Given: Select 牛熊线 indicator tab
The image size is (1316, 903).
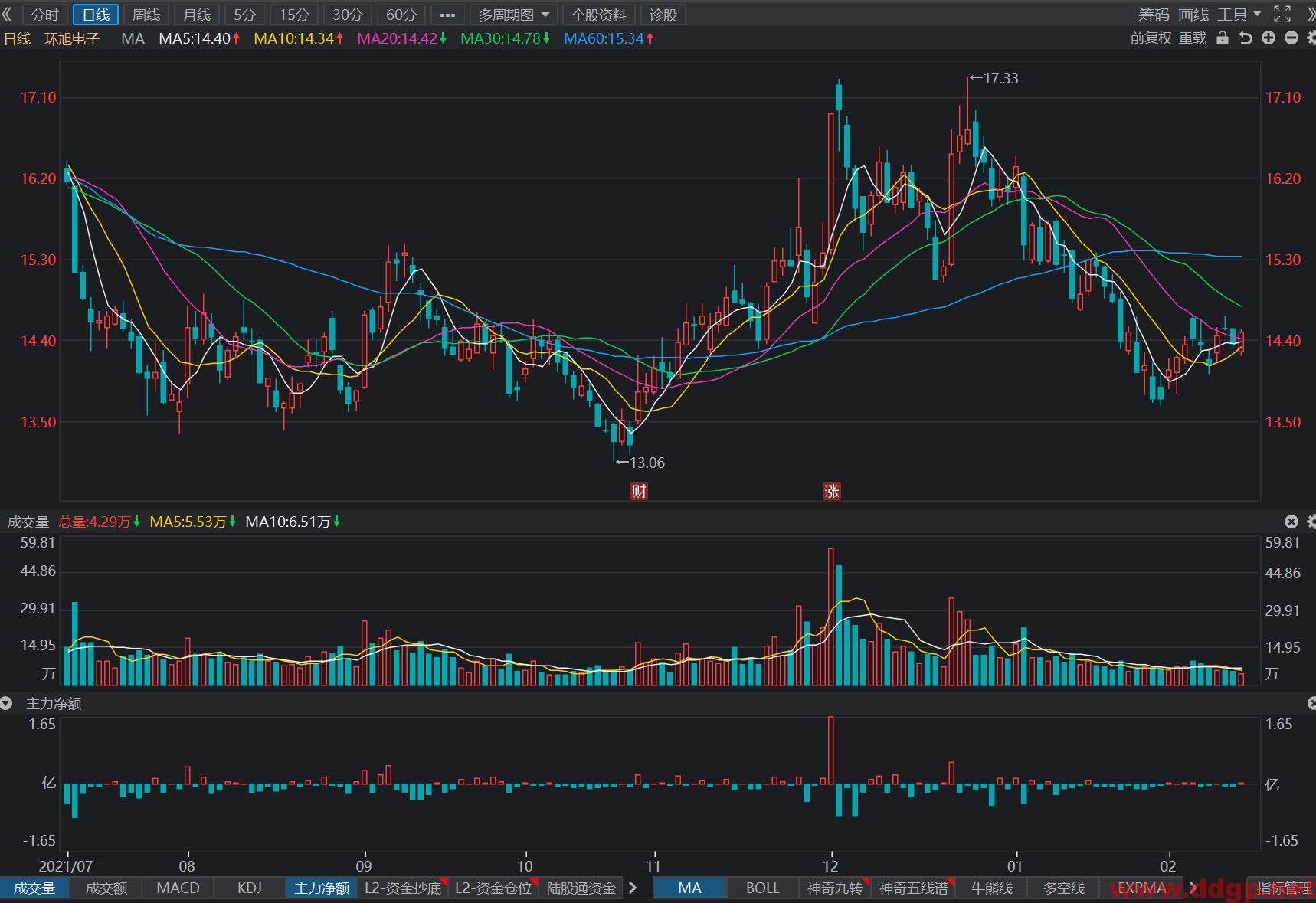Looking at the screenshot, I should (x=992, y=888).
